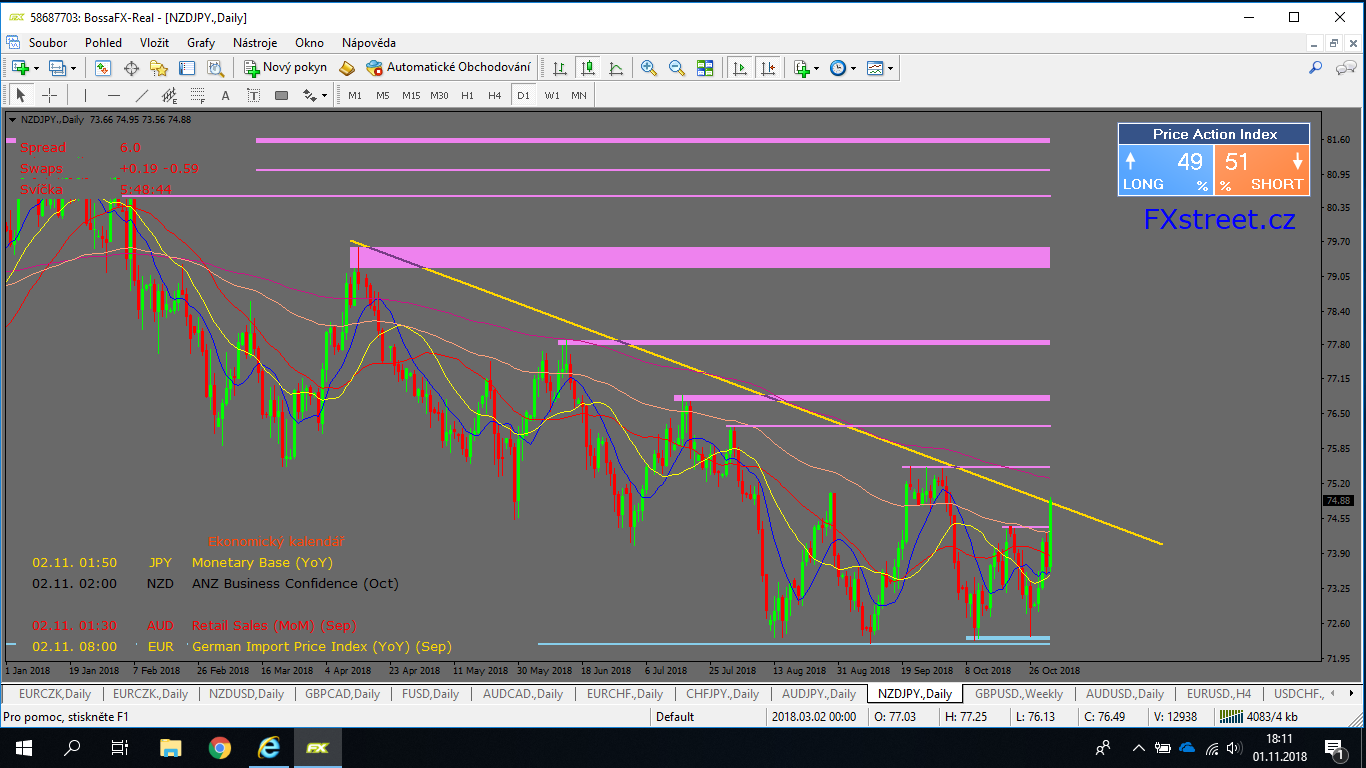Select the Fibonacci retracement tool
Screen dimensions: 1366x768
pos(198,95)
